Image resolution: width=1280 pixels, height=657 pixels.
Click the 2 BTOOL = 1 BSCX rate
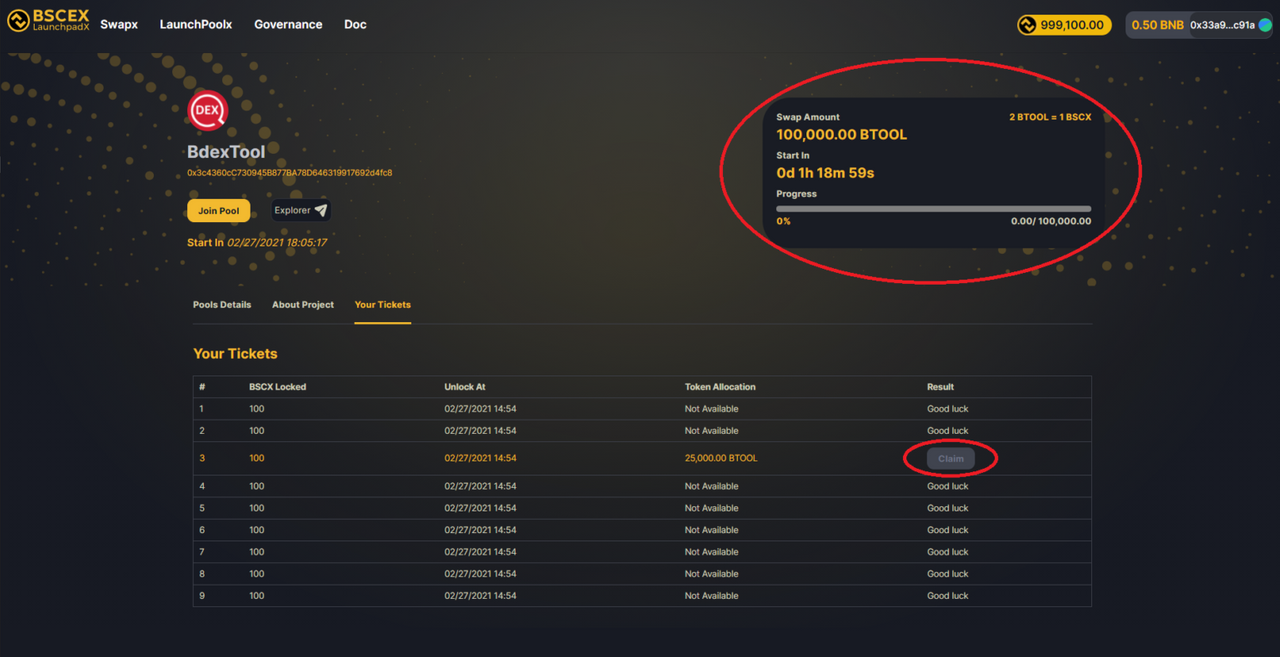click(x=1050, y=117)
